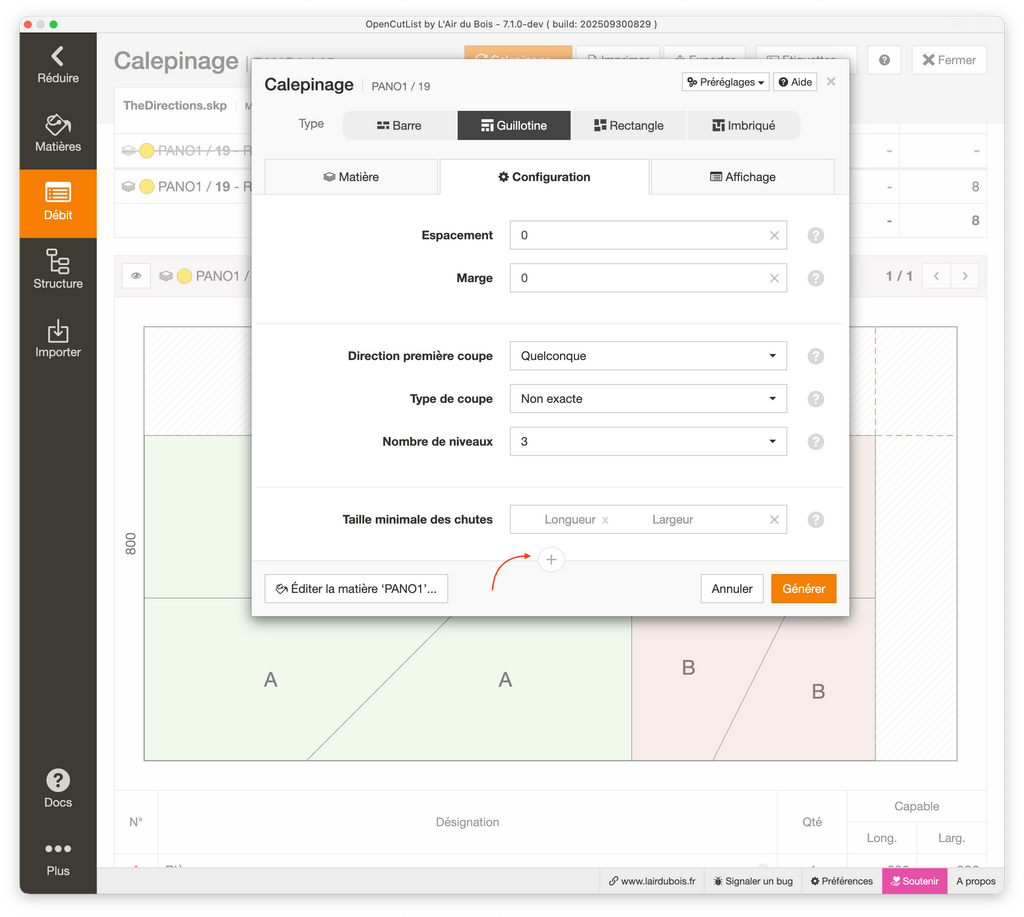This screenshot has width=1024, height=917.
Task: Switch to the Matière tab
Action: pyautogui.click(x=351, y=177)
